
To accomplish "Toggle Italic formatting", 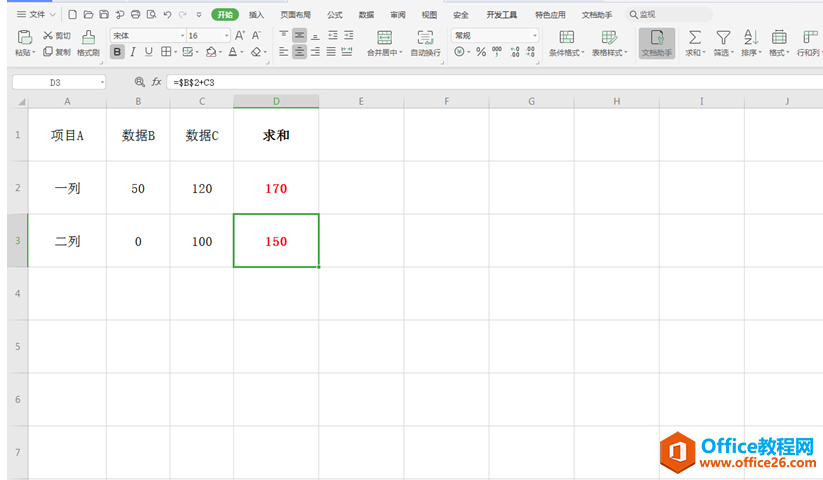I will pos(133,52).
